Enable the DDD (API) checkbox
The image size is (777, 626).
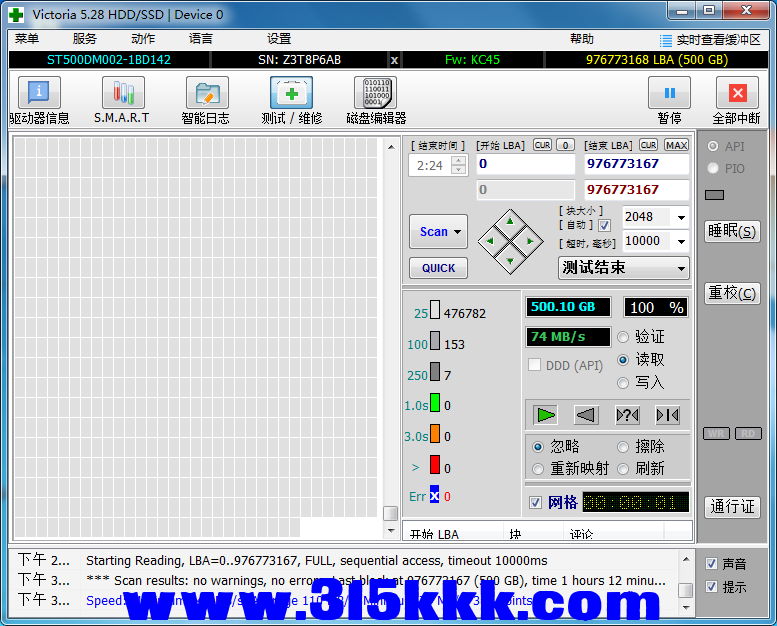pos(534,365)
